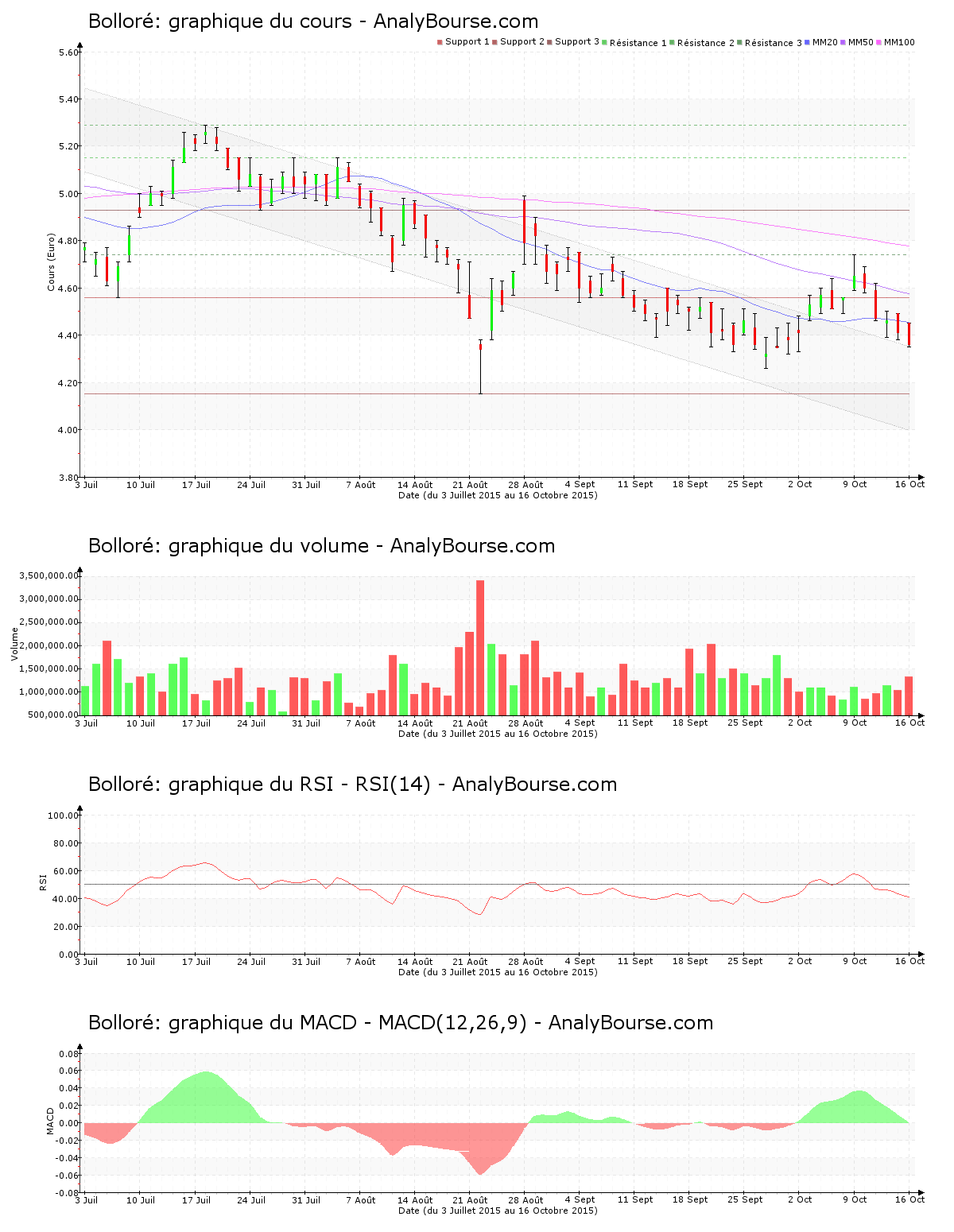
Task: Click the 'graphique du MACD - MACD(12,26,9)' title
Action: coord(401,1023)
